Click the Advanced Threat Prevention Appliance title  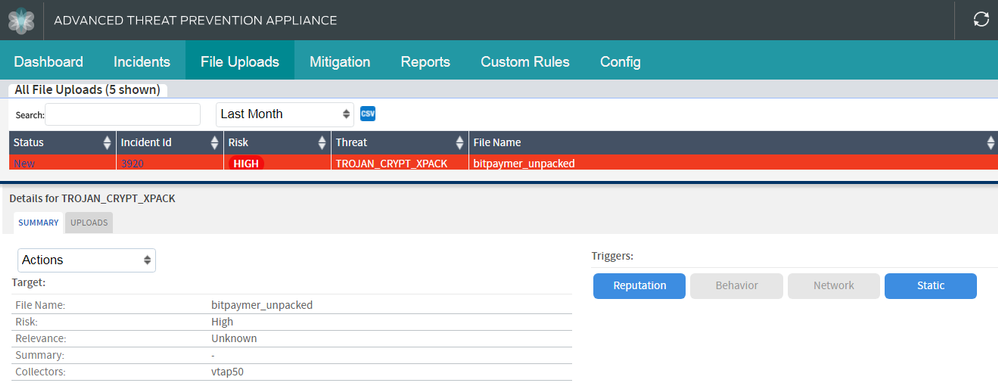(195, 20)
